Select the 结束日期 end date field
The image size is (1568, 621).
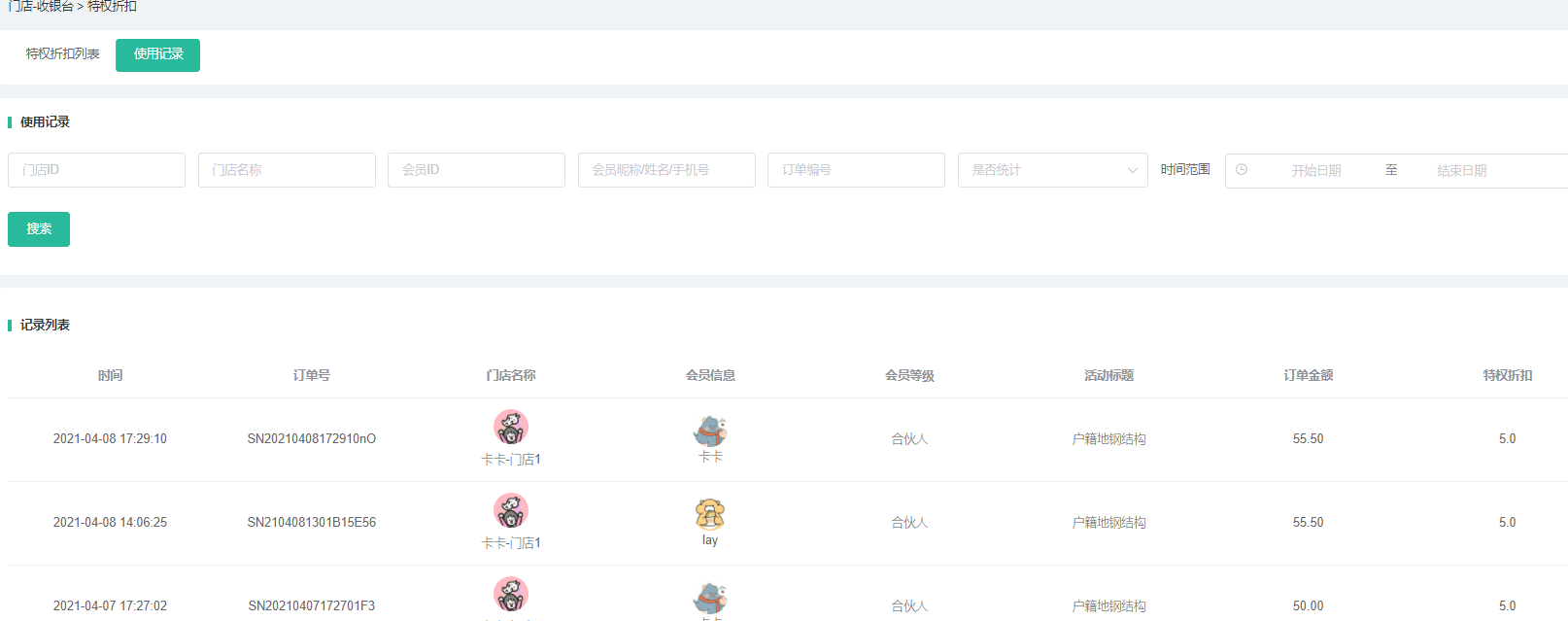[x=1462, y=171]
